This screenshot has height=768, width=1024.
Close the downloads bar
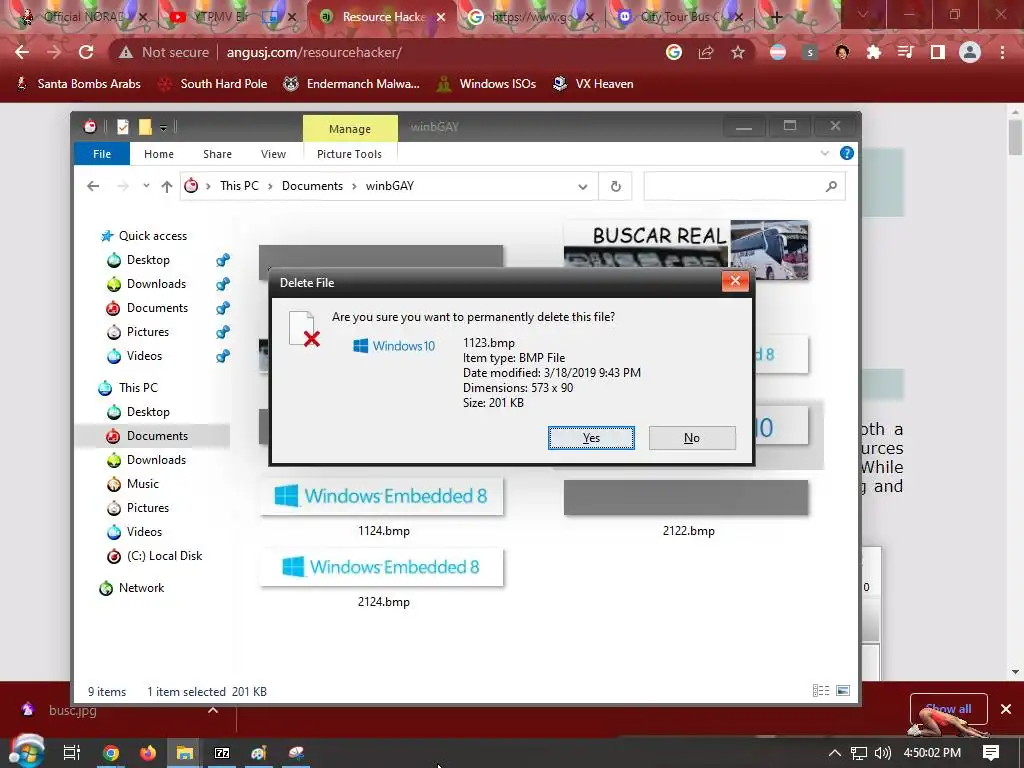tap(1006, 709)
